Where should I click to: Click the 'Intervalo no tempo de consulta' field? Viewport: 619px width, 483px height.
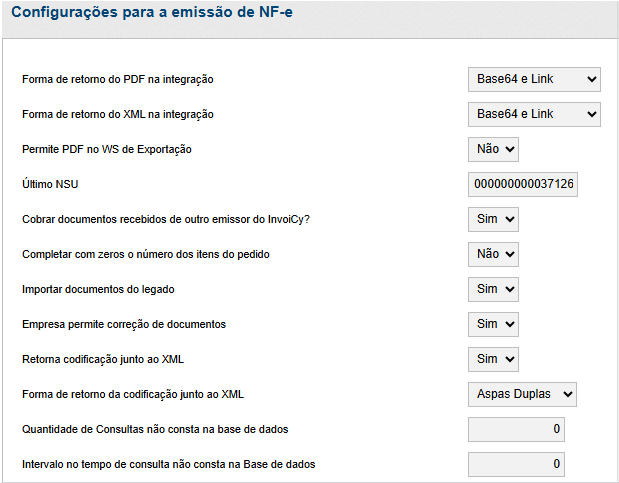tap(516, 464)
